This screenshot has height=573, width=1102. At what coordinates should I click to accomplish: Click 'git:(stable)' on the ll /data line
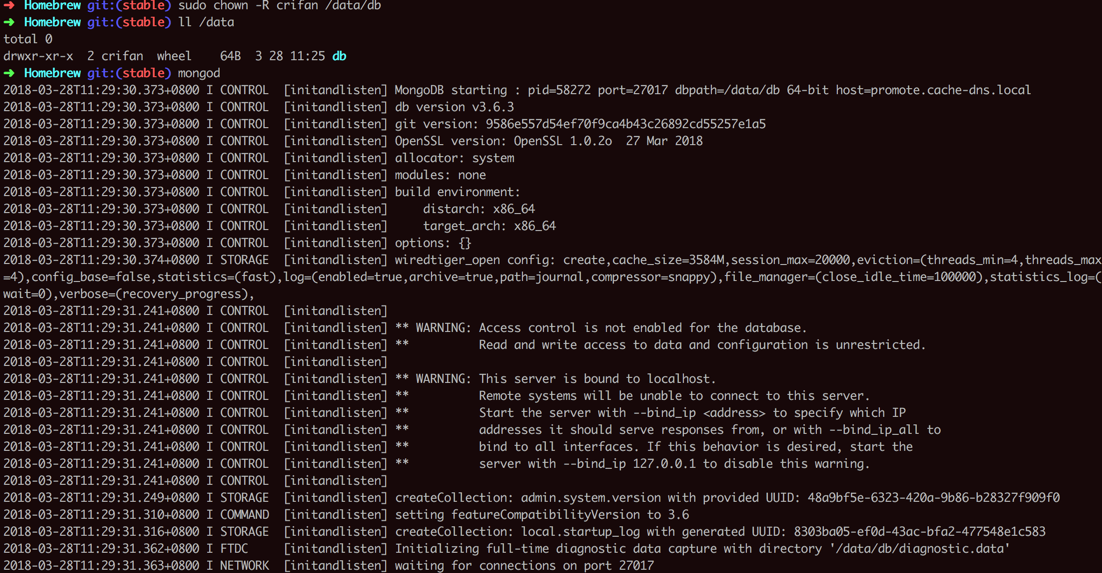click(129, 22)
